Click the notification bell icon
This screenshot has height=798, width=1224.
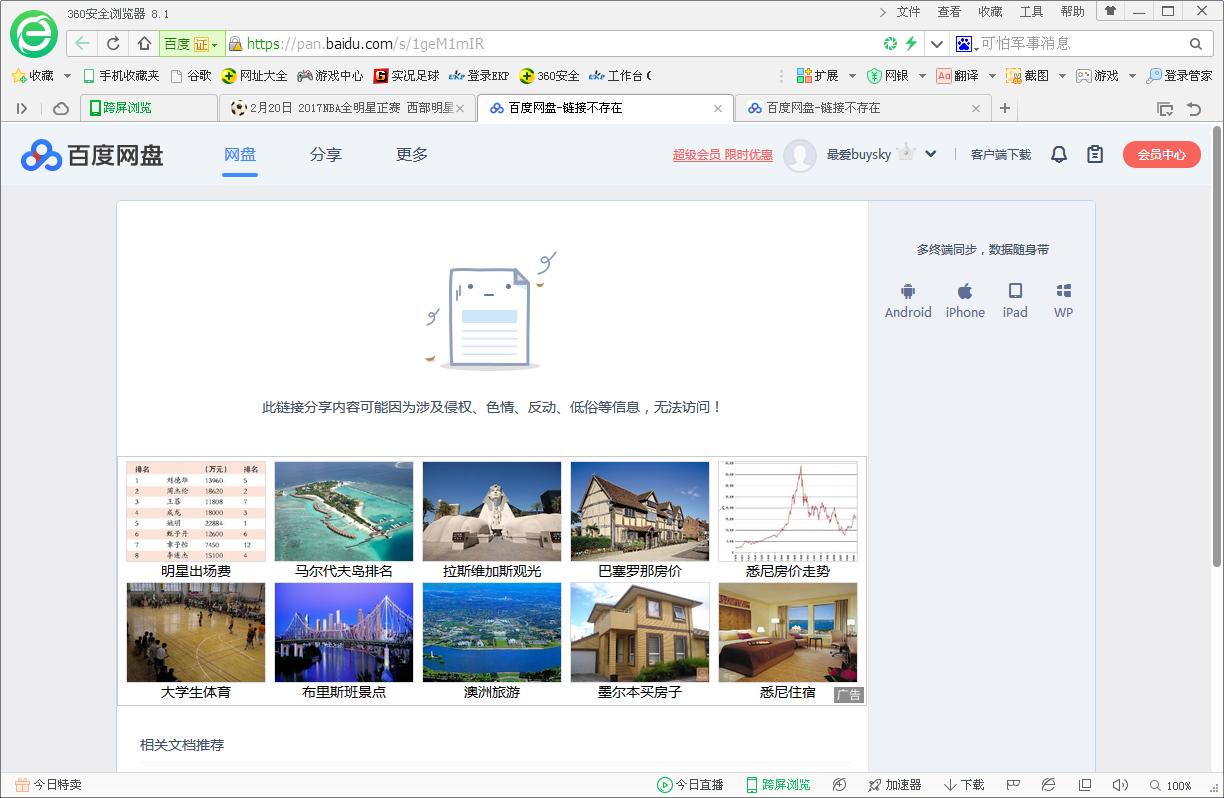click(1059, 154)
